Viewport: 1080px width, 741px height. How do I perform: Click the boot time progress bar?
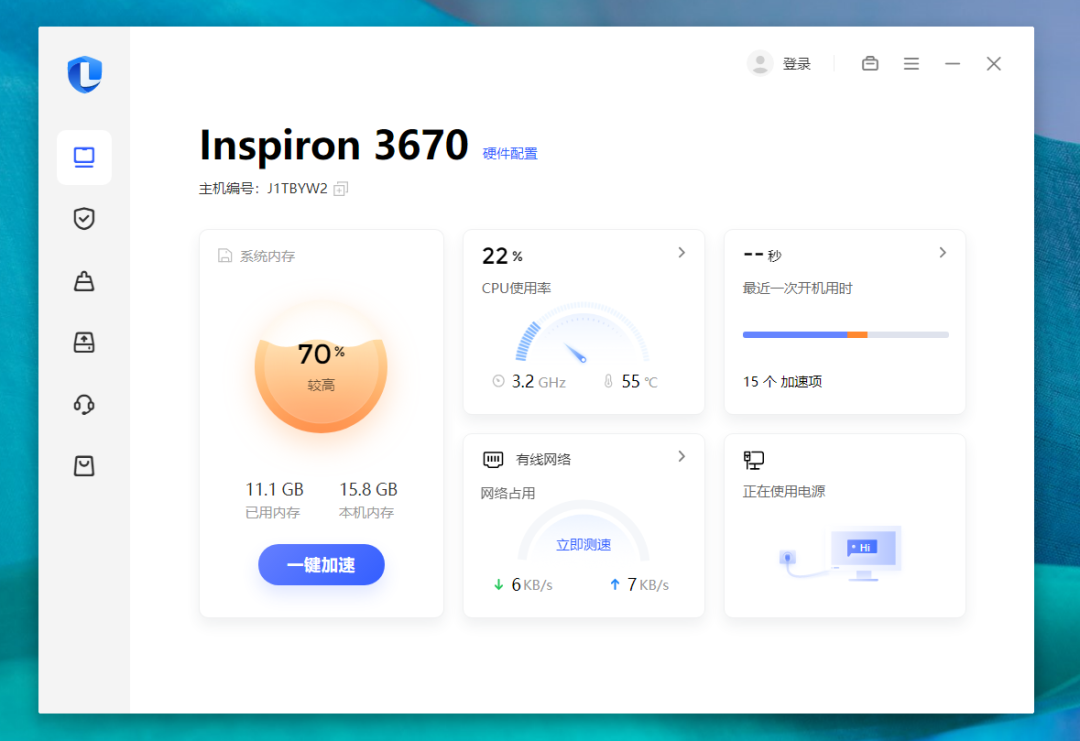click(x=845, y=335)
